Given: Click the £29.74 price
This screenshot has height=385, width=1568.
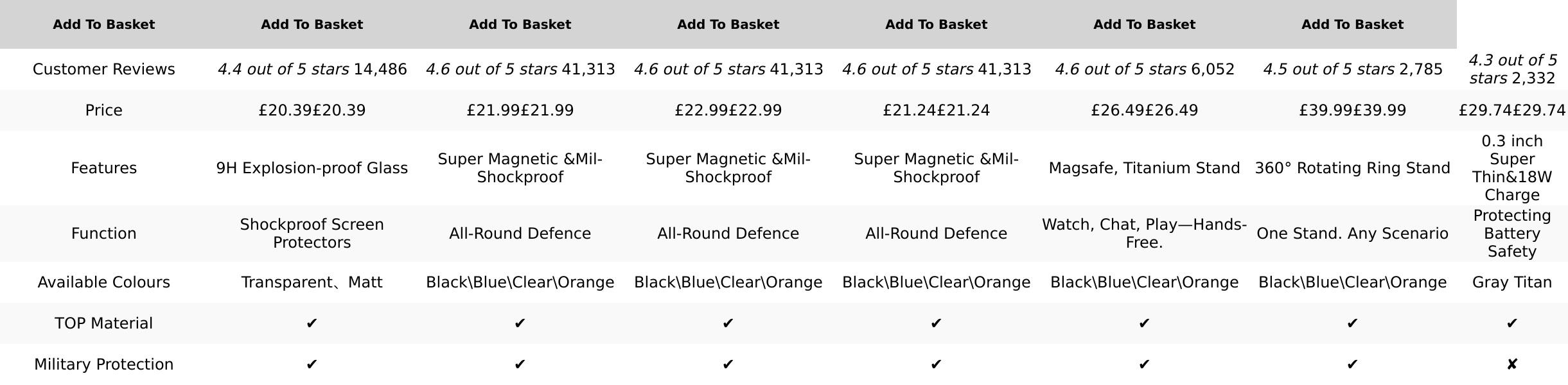Looking at the screenshot, I should [x=1511, y=110].
